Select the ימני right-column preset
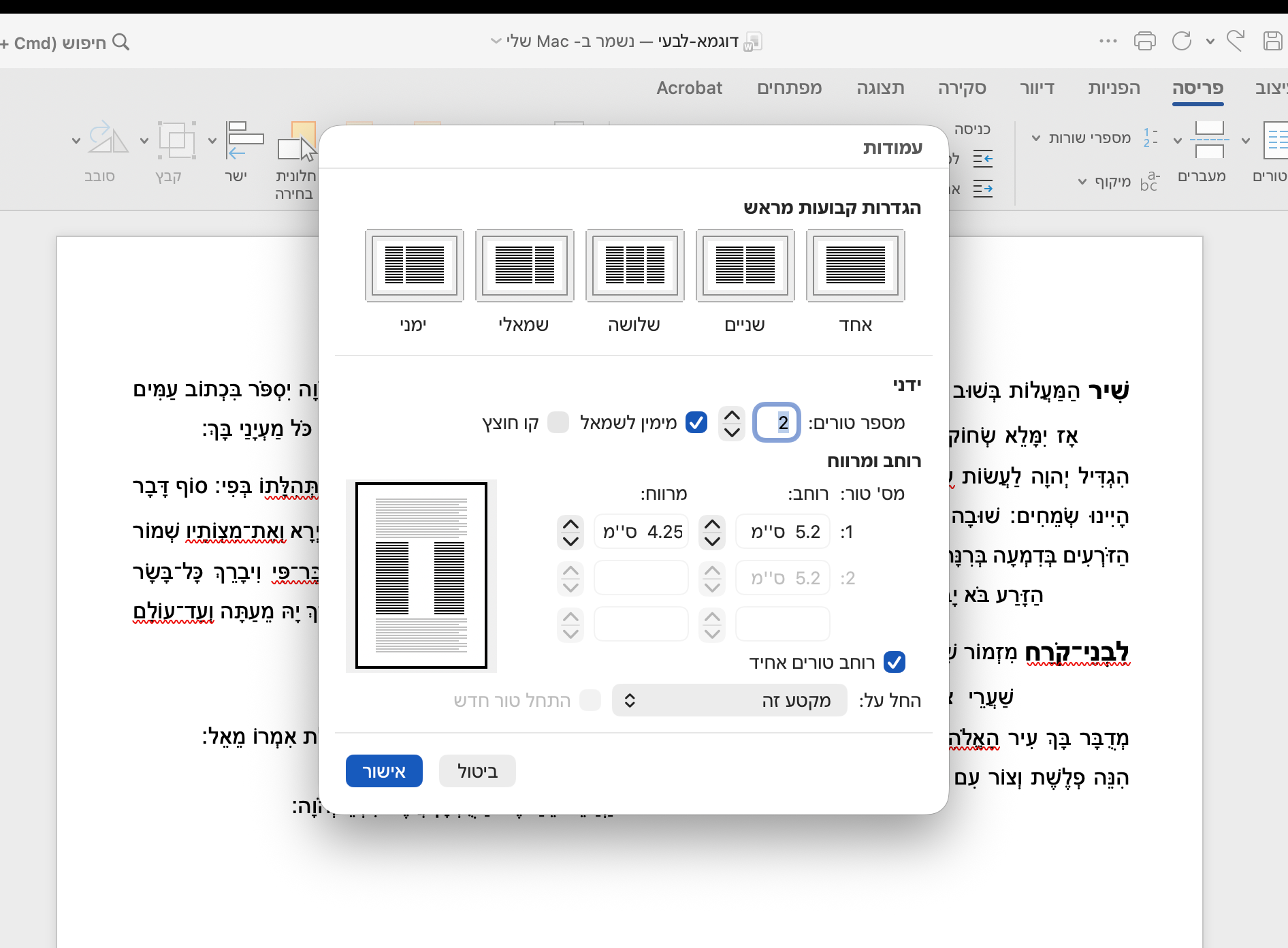The image size is (1288, 948). (x=414, y=266)
